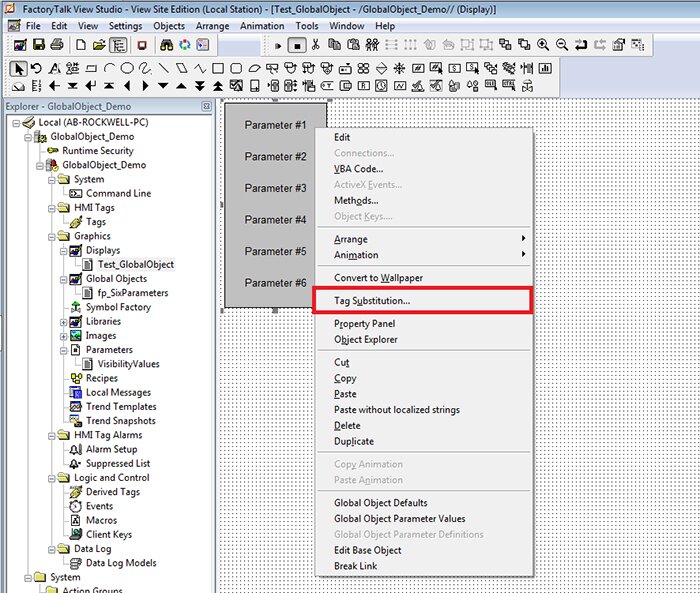The image size is (700, 593).
Task: Open Symbol Factory in tree
Action: [118, 307]
